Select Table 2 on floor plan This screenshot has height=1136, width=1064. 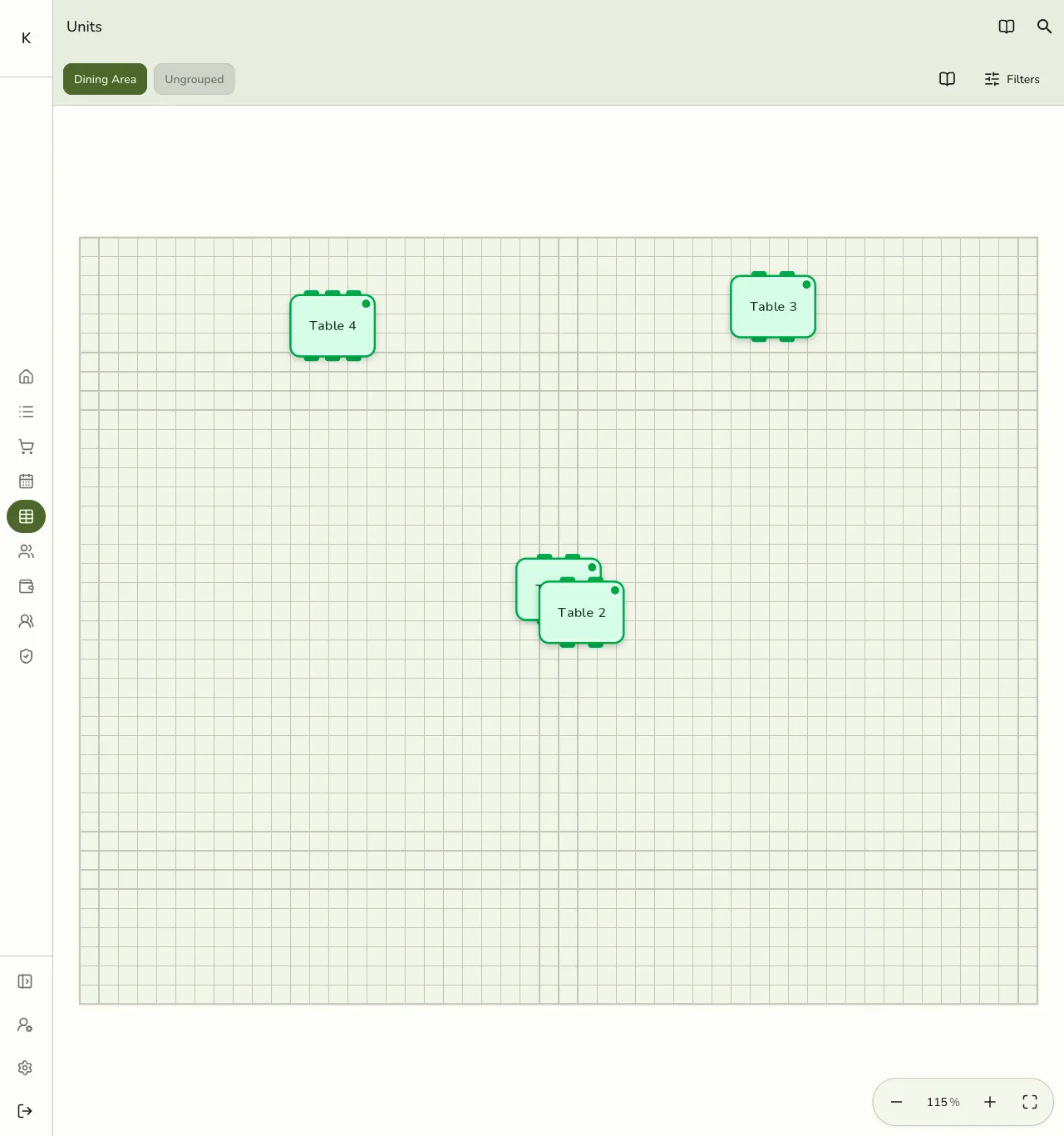pos(582,613)
